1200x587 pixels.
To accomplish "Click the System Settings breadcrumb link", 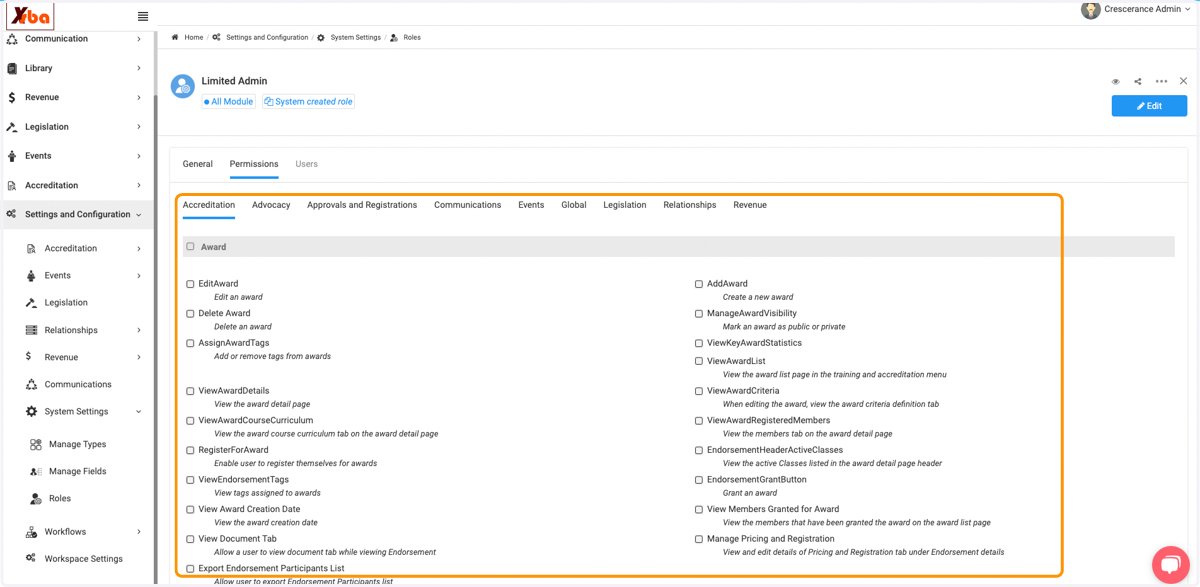I will pyautogui.click(x=356, y=37).
